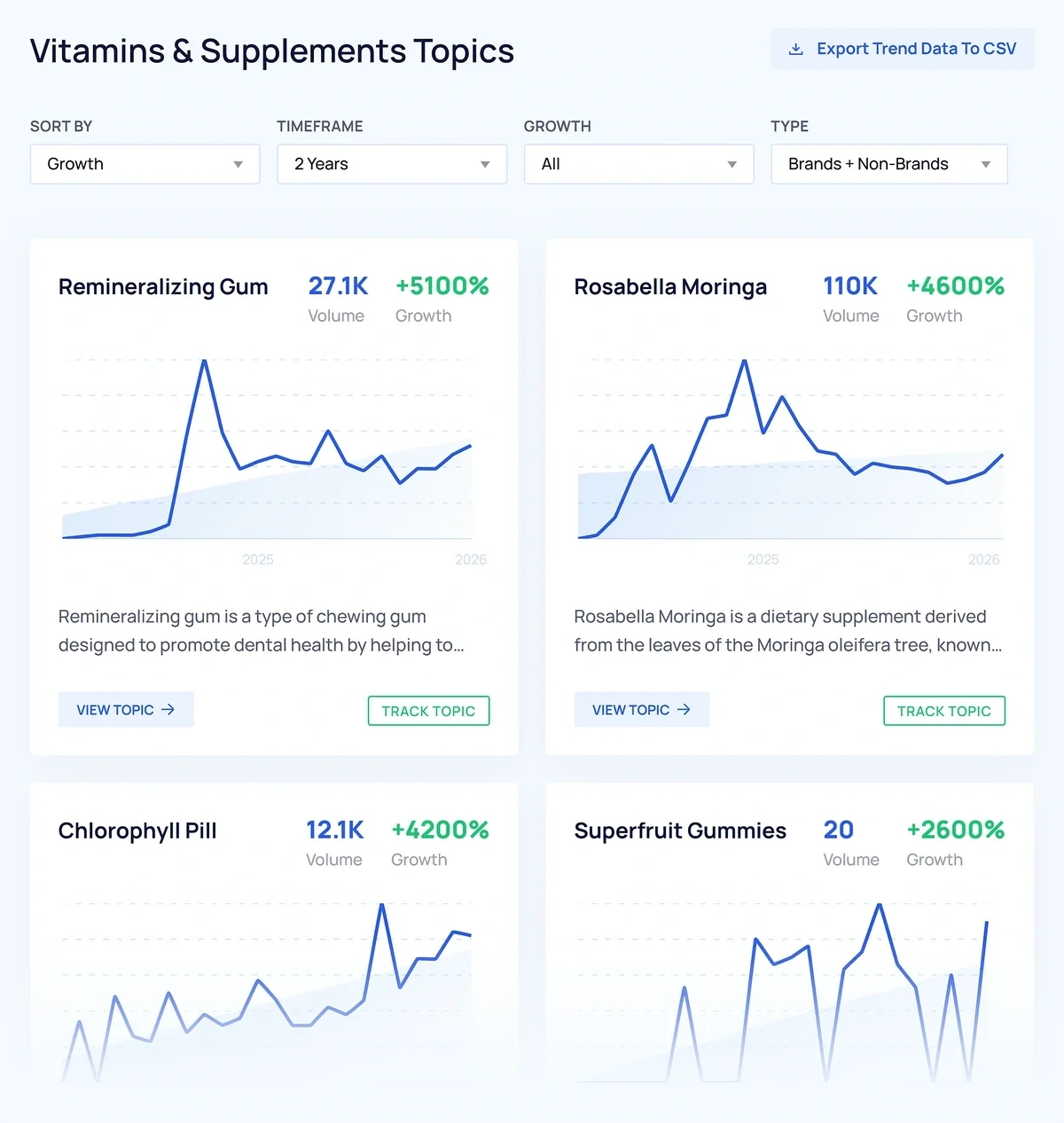
Task: Select the Superfruit Gummies topic title
Action: click(x=679, y=831)
